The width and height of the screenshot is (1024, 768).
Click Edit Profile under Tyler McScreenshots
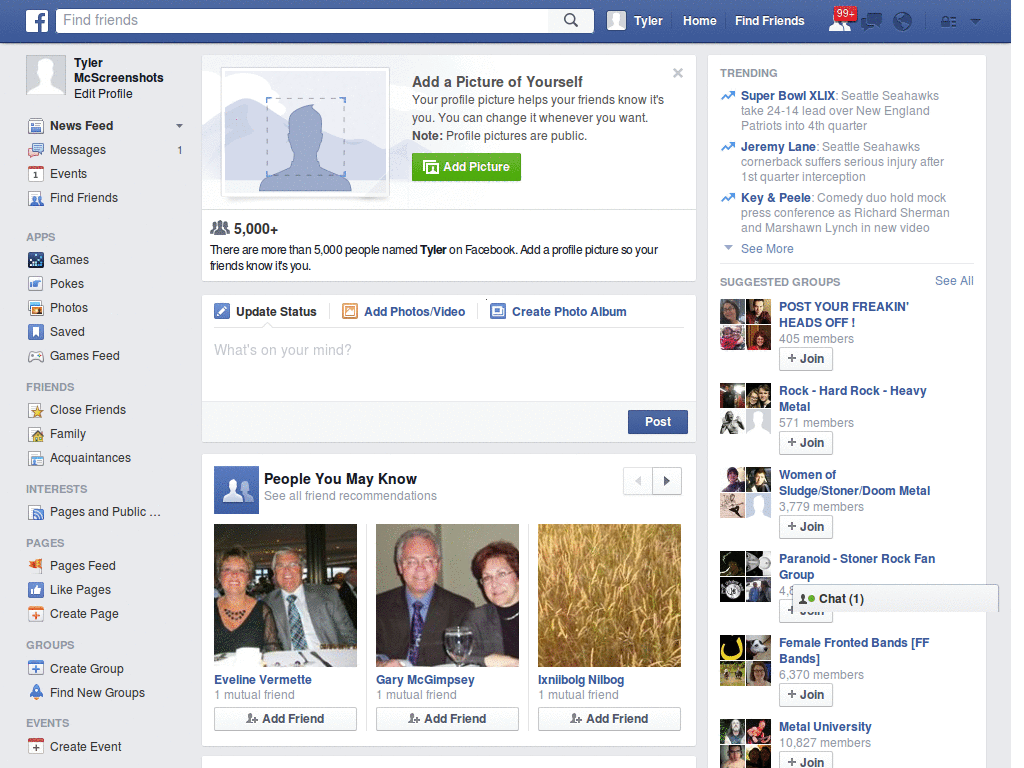coord(103,93)
